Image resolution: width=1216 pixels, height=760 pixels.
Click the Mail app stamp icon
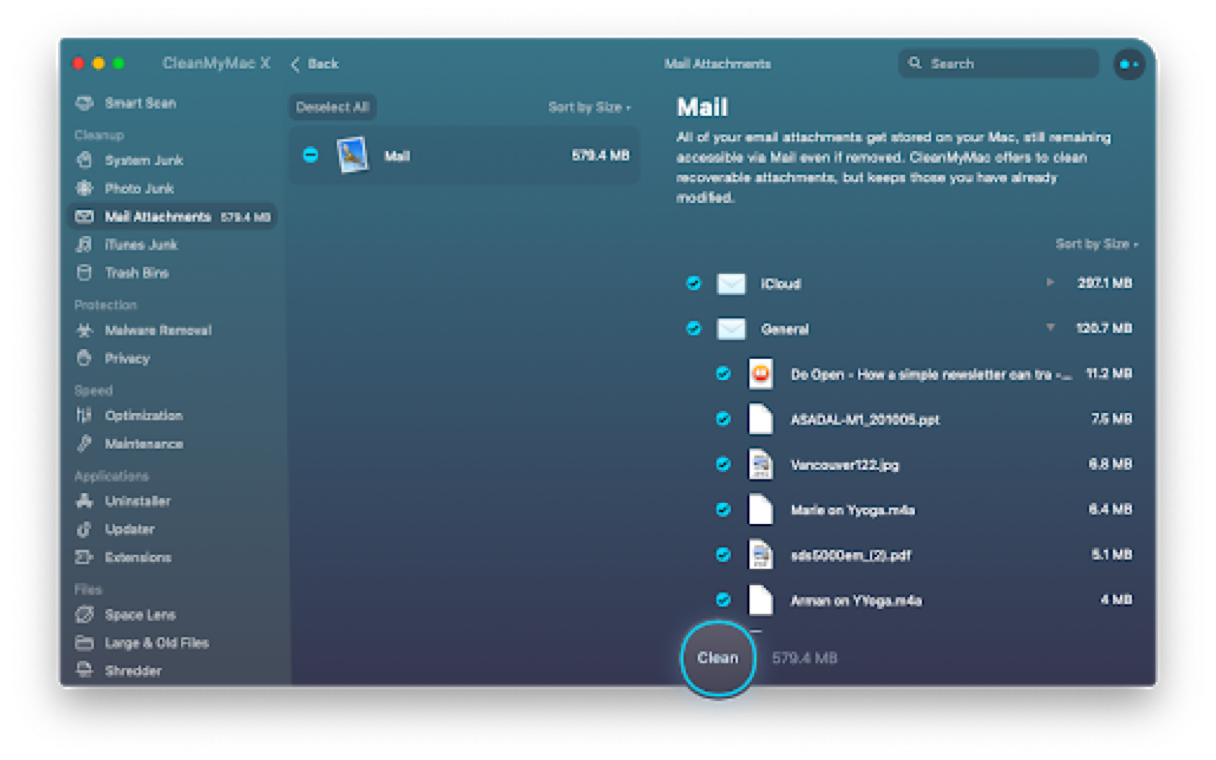point(353,155)
